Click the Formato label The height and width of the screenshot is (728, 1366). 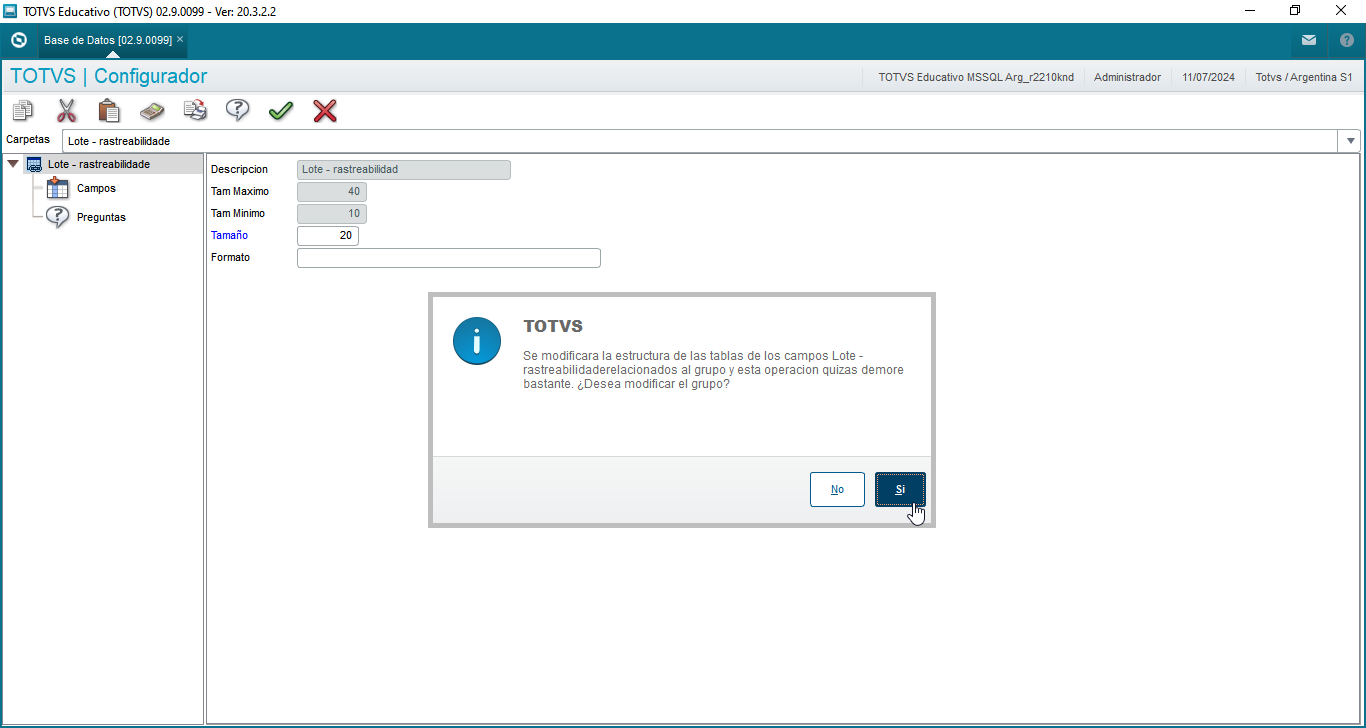[x=230, y=258]
